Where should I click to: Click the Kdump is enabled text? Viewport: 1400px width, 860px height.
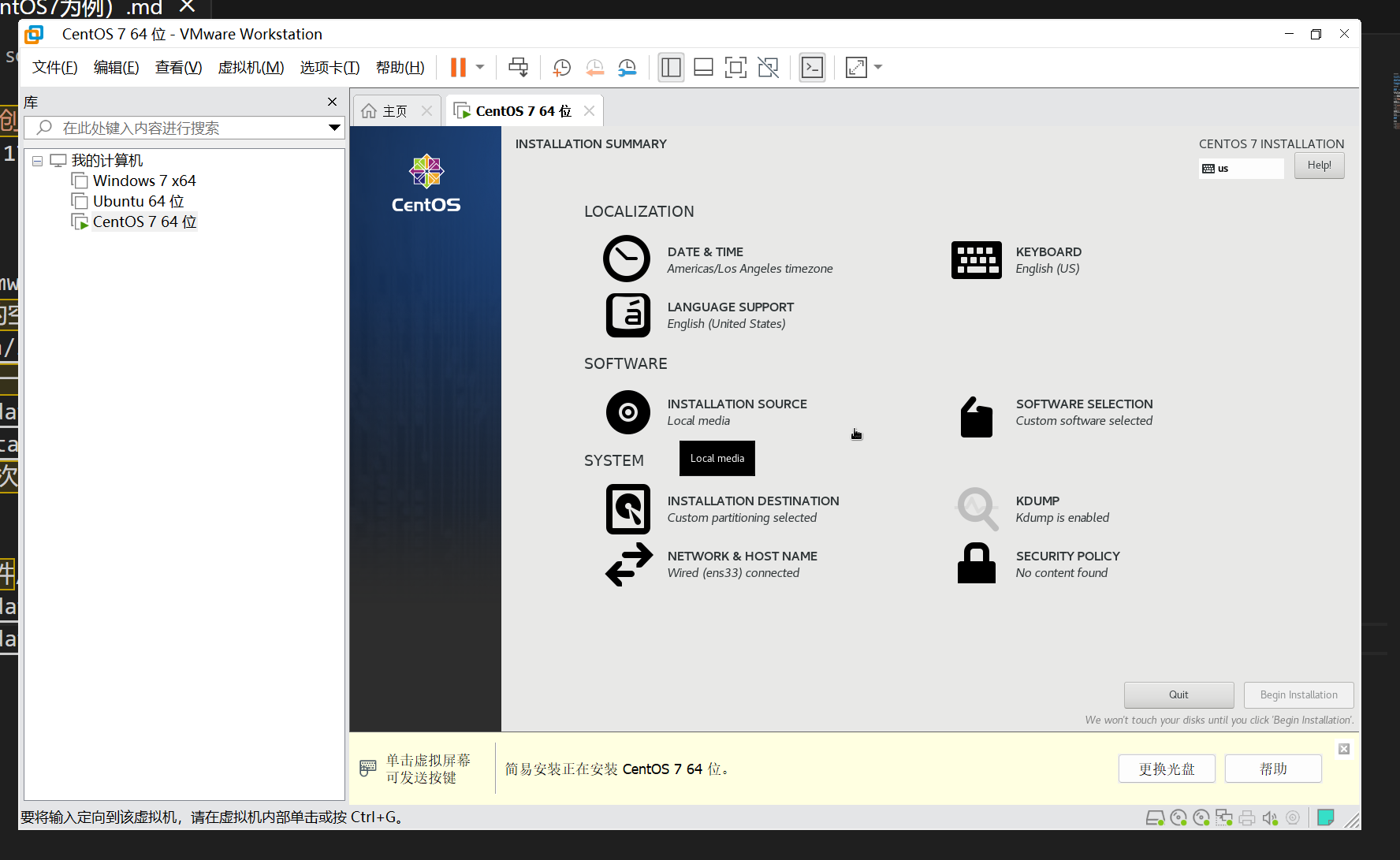[1062, 518]
